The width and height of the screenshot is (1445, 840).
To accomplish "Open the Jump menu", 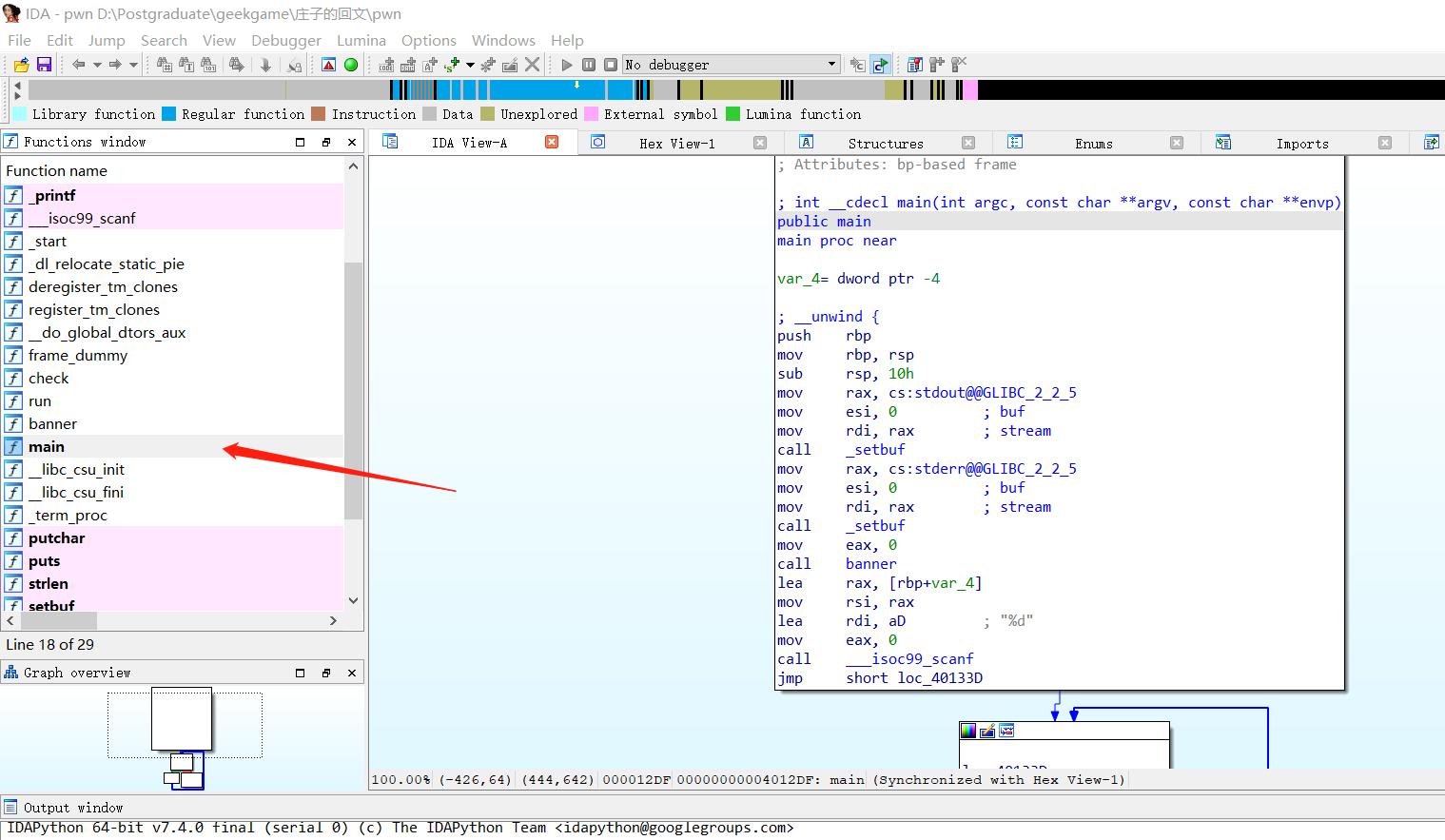I will tap(107, 40).
